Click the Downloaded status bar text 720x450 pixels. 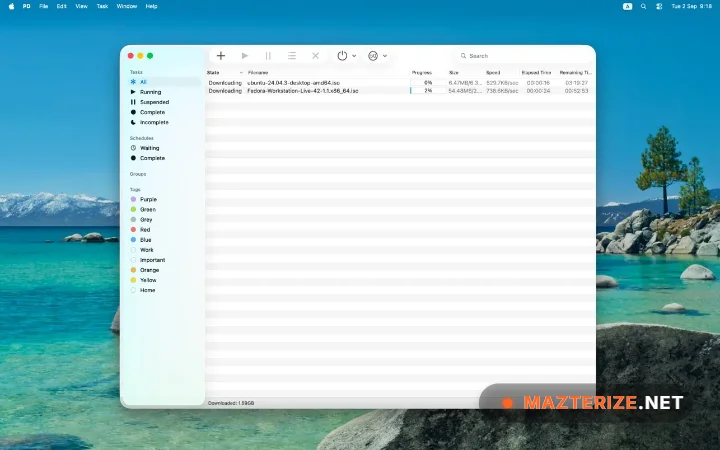[231, 403]
